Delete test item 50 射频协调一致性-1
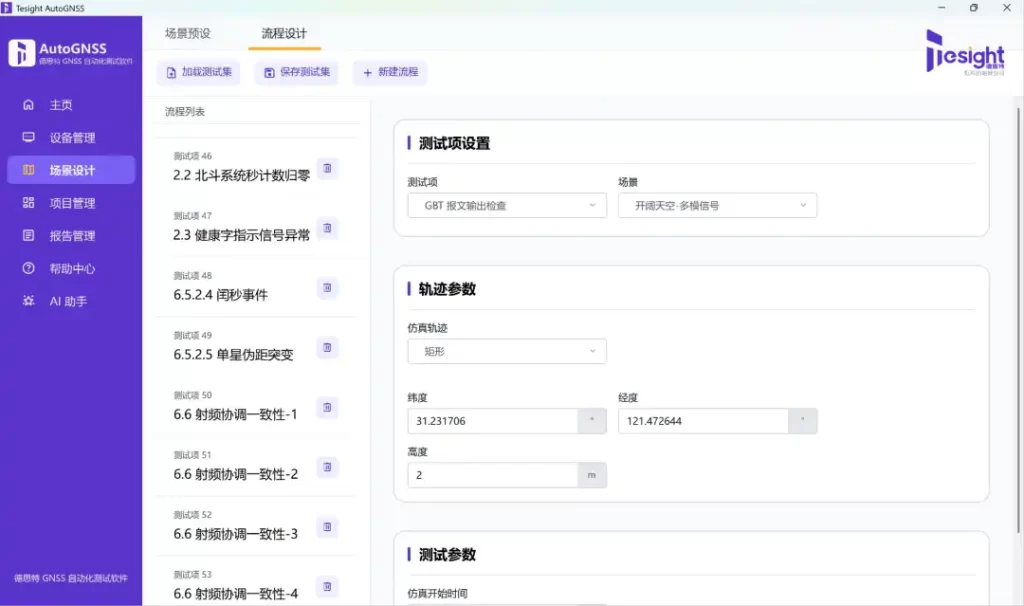1024x606 pixels. tap(327, 407)
